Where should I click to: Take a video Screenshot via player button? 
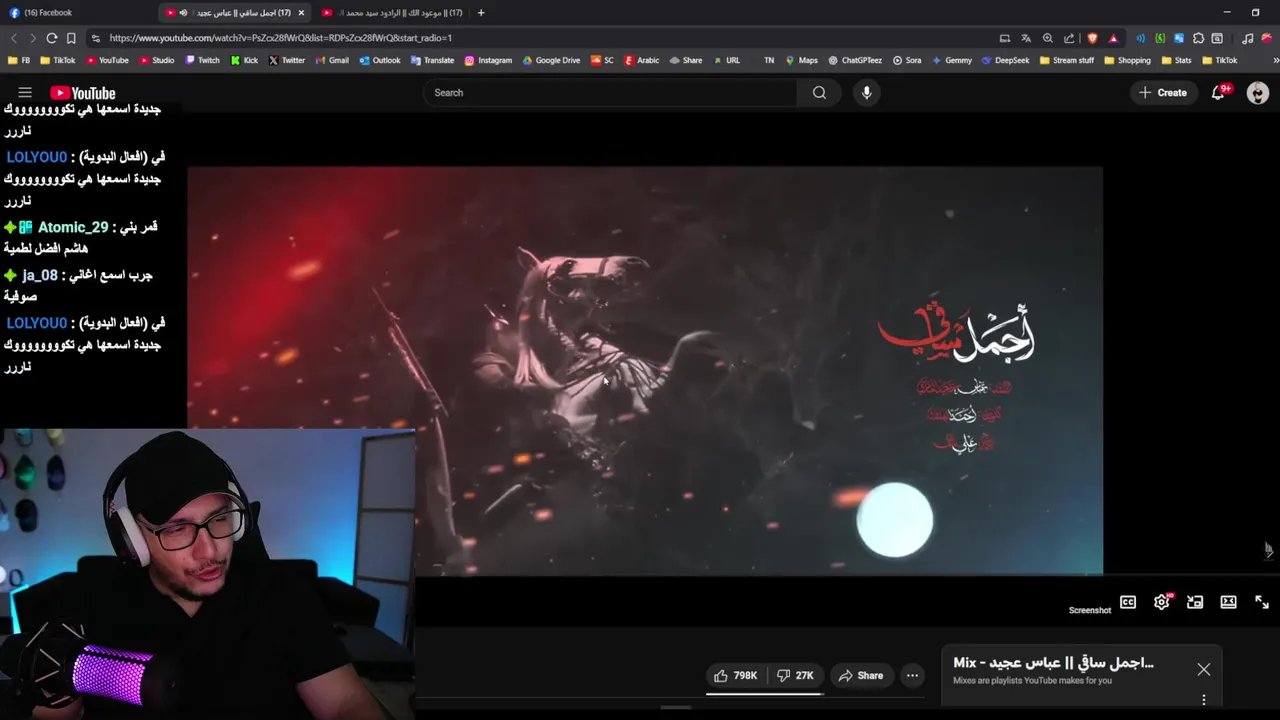(x=1090, y=610)
